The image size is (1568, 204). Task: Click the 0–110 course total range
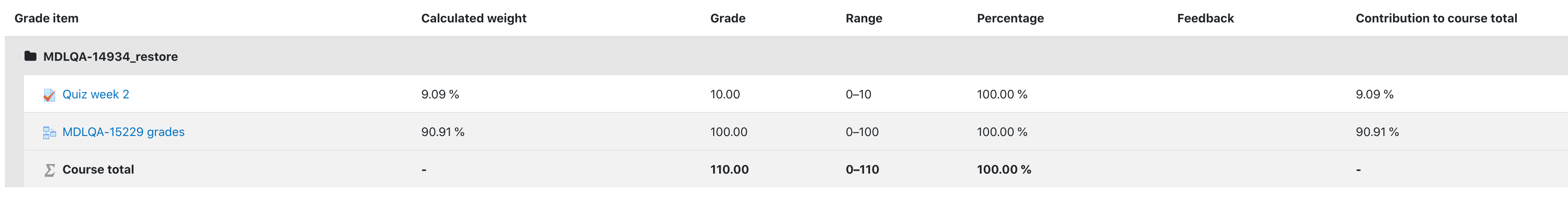(x=862, y=169)
